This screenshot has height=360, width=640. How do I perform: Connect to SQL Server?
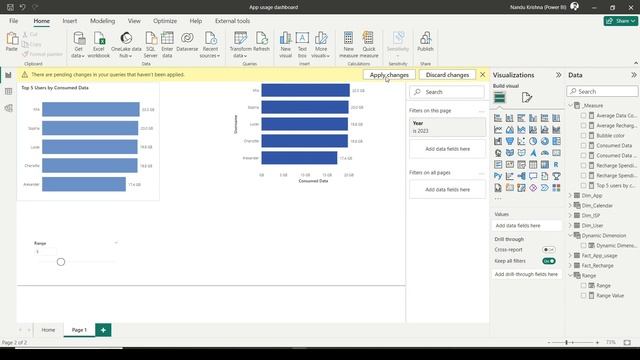pyautogui.click(x=151, y=44)
